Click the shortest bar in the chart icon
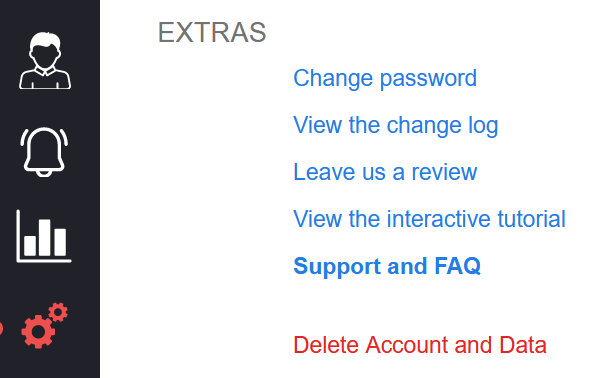608x378 pixels. [x=30, y=246]
